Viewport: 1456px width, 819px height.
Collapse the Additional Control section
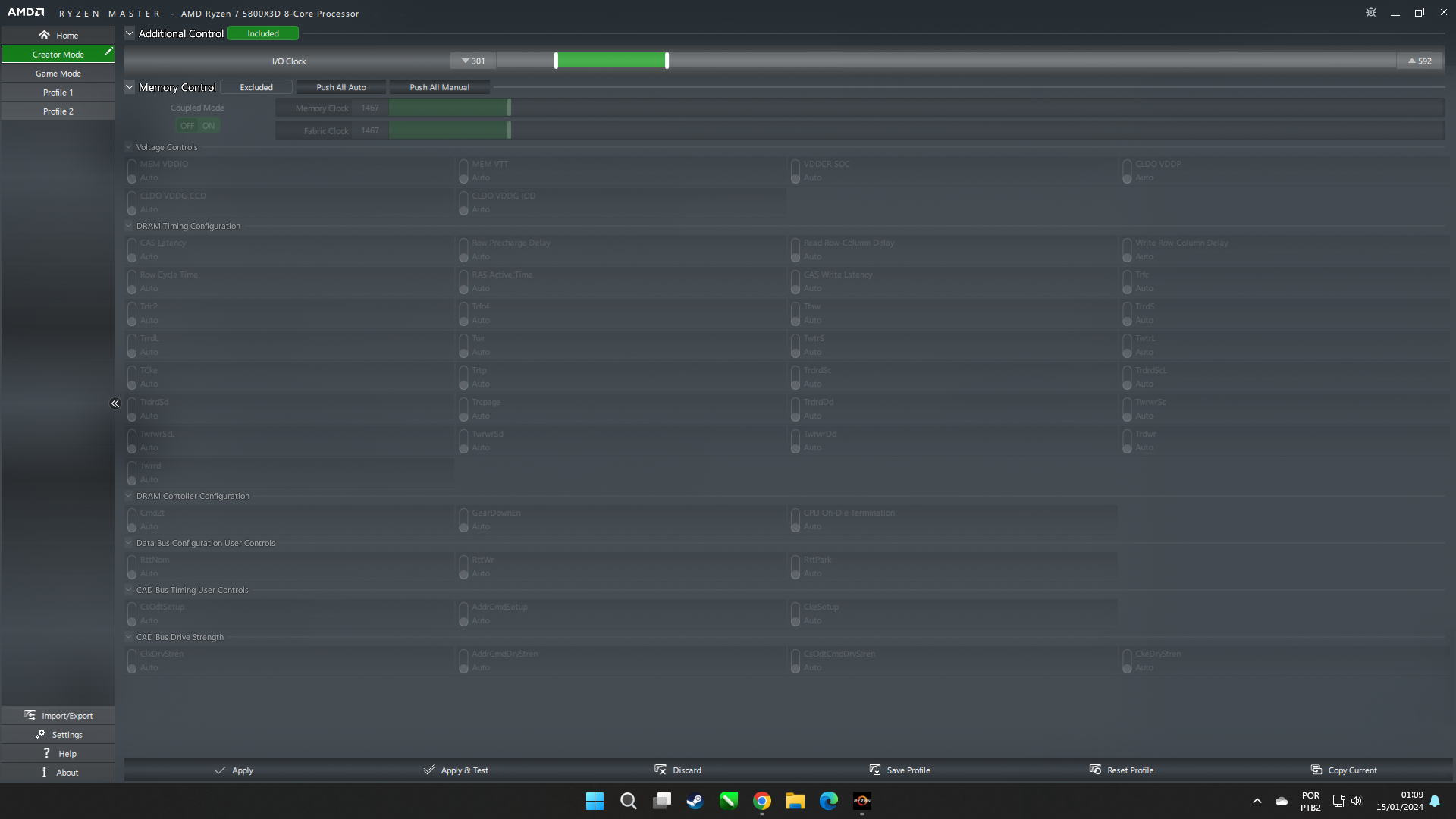coord(130,33)
